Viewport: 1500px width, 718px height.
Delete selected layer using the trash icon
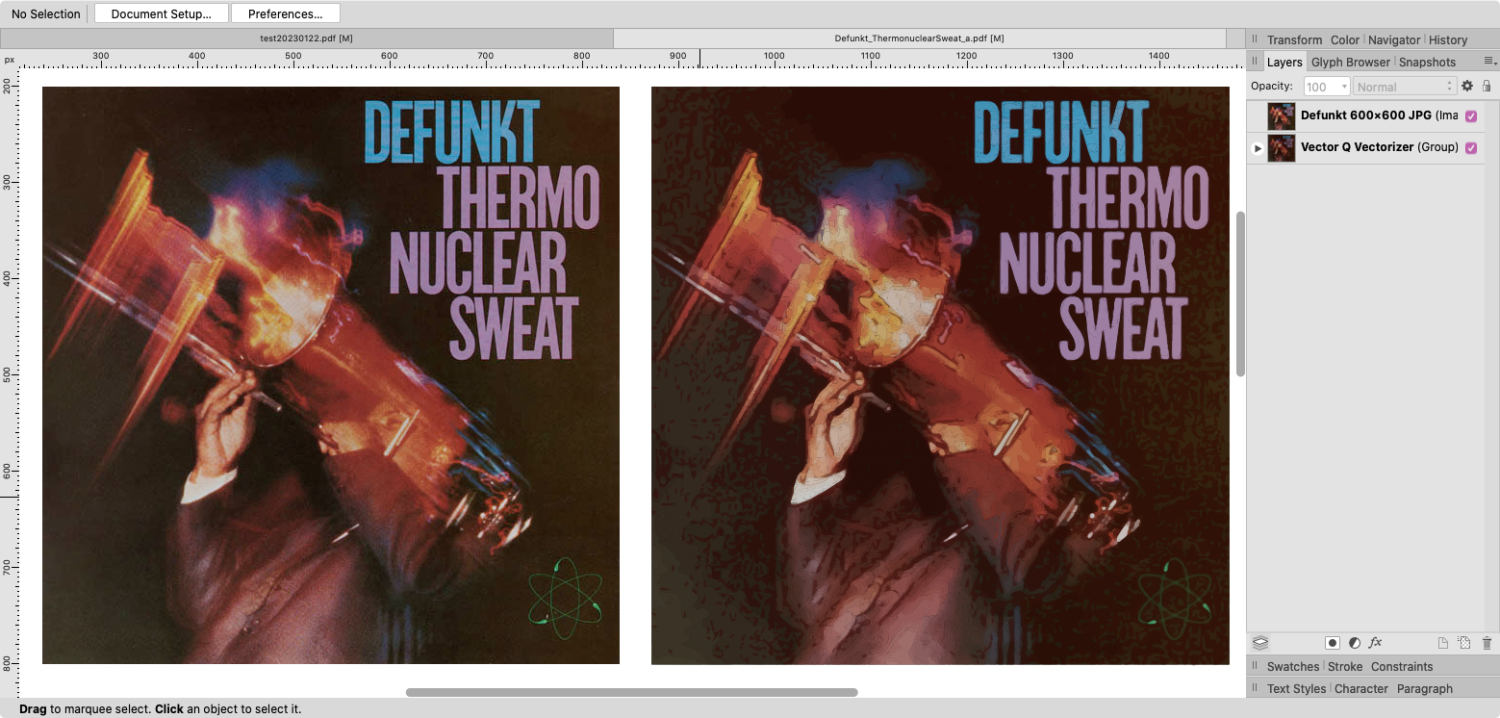pyautogui.click(x=1487, y=643)
